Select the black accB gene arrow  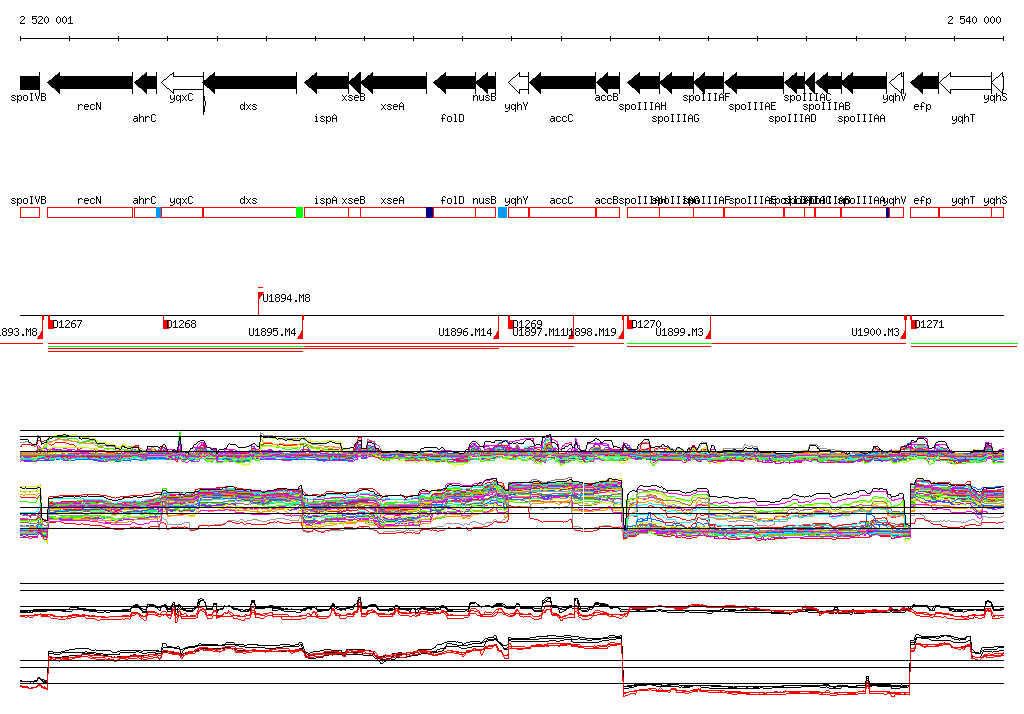pos(608,82)
